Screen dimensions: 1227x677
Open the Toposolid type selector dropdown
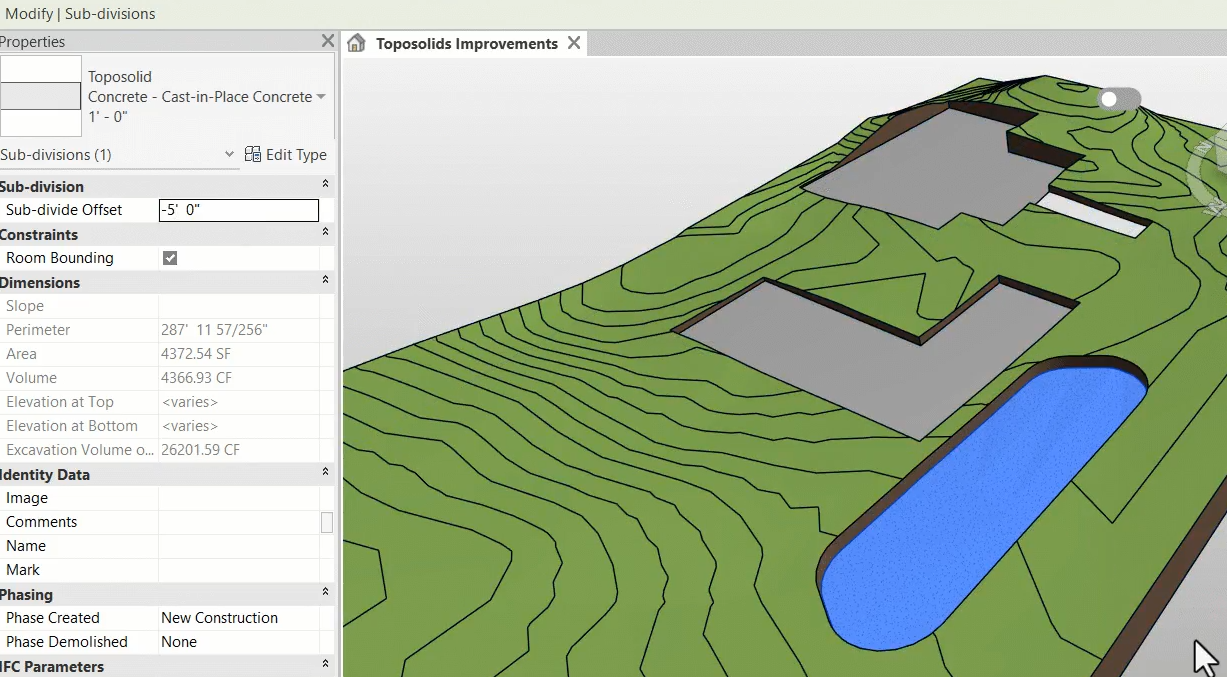321,97
